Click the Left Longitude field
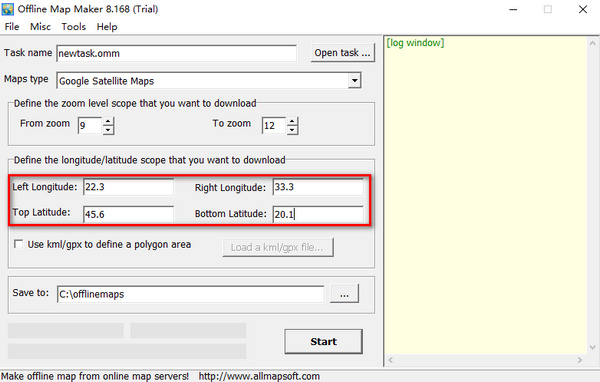Image resolution: width=600 pixels, height=382 pixels. point(129,187)
